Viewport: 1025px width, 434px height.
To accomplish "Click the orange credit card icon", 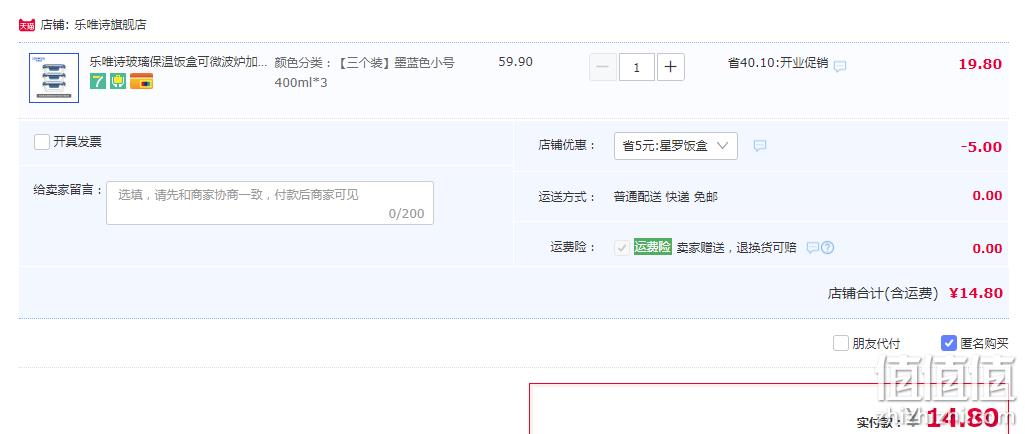I will point(141,81).
